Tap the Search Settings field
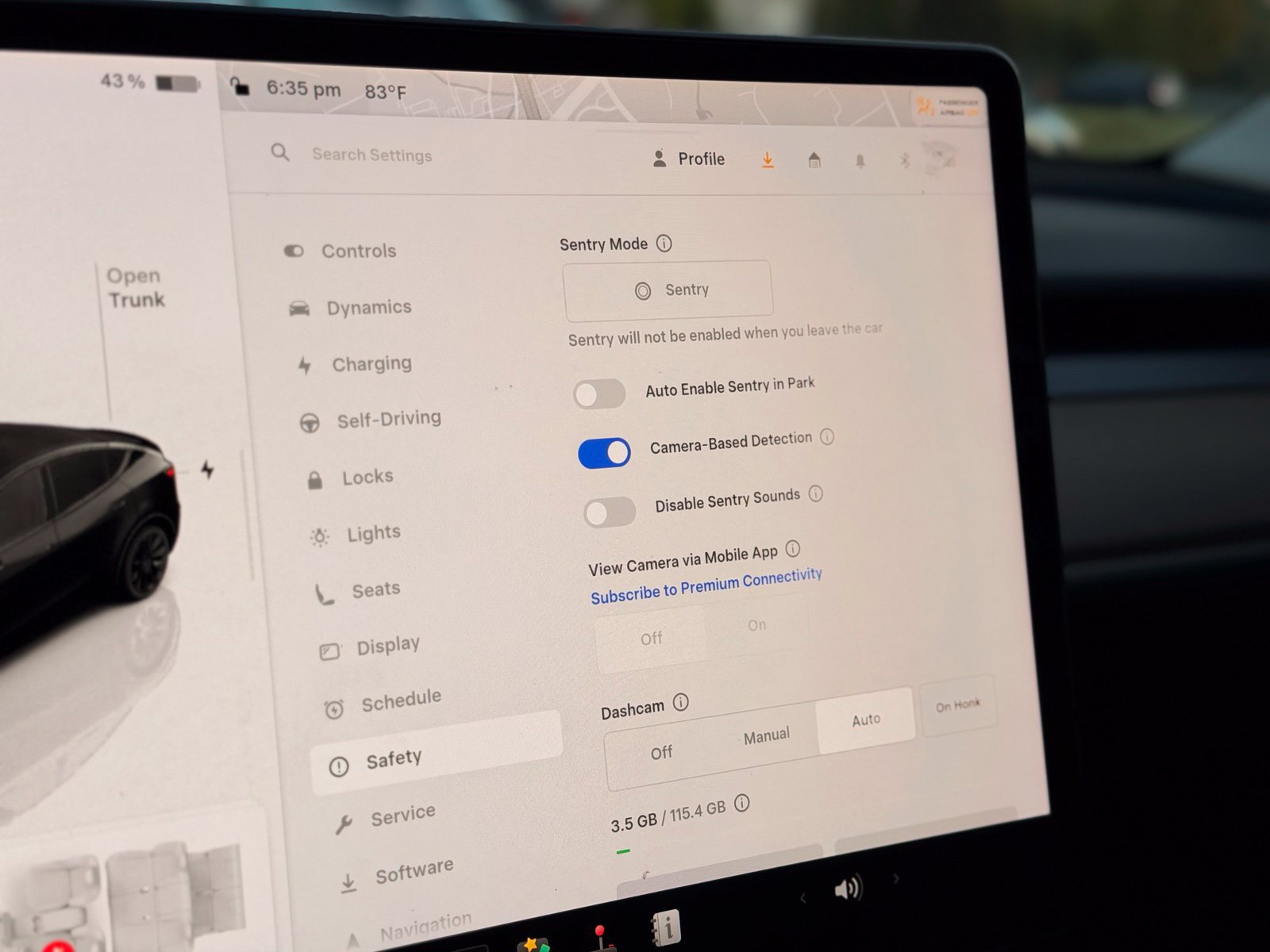This screenshot has width=1270, height=952. pos(371,155)
